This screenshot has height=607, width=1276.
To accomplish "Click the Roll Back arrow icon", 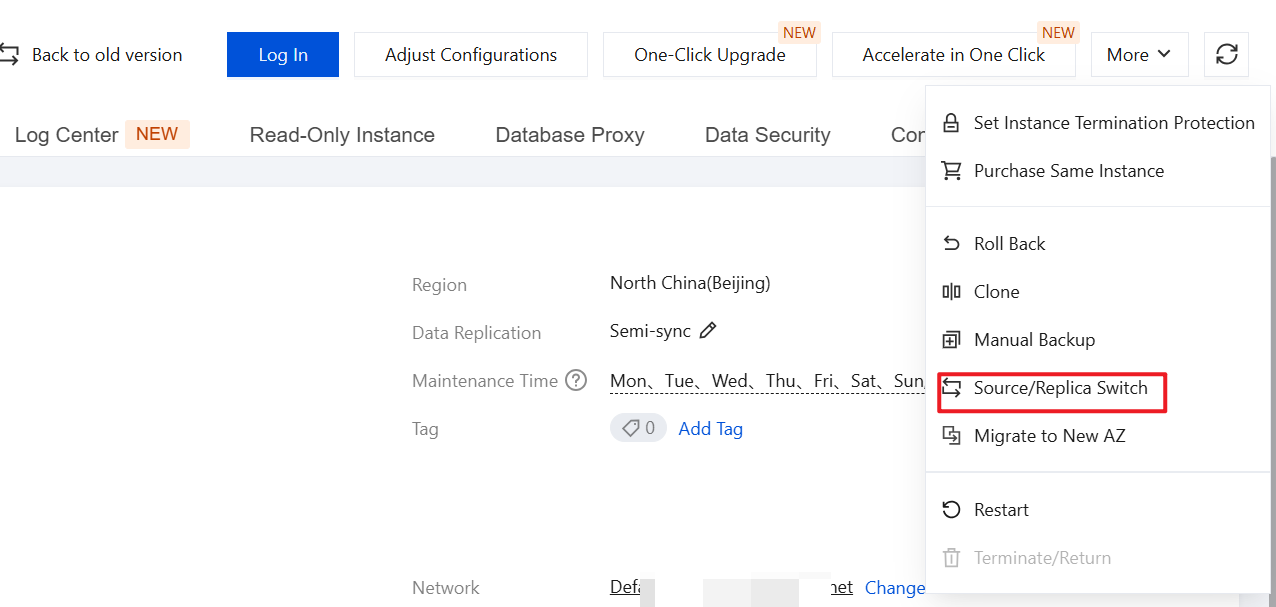I will 951,244.
